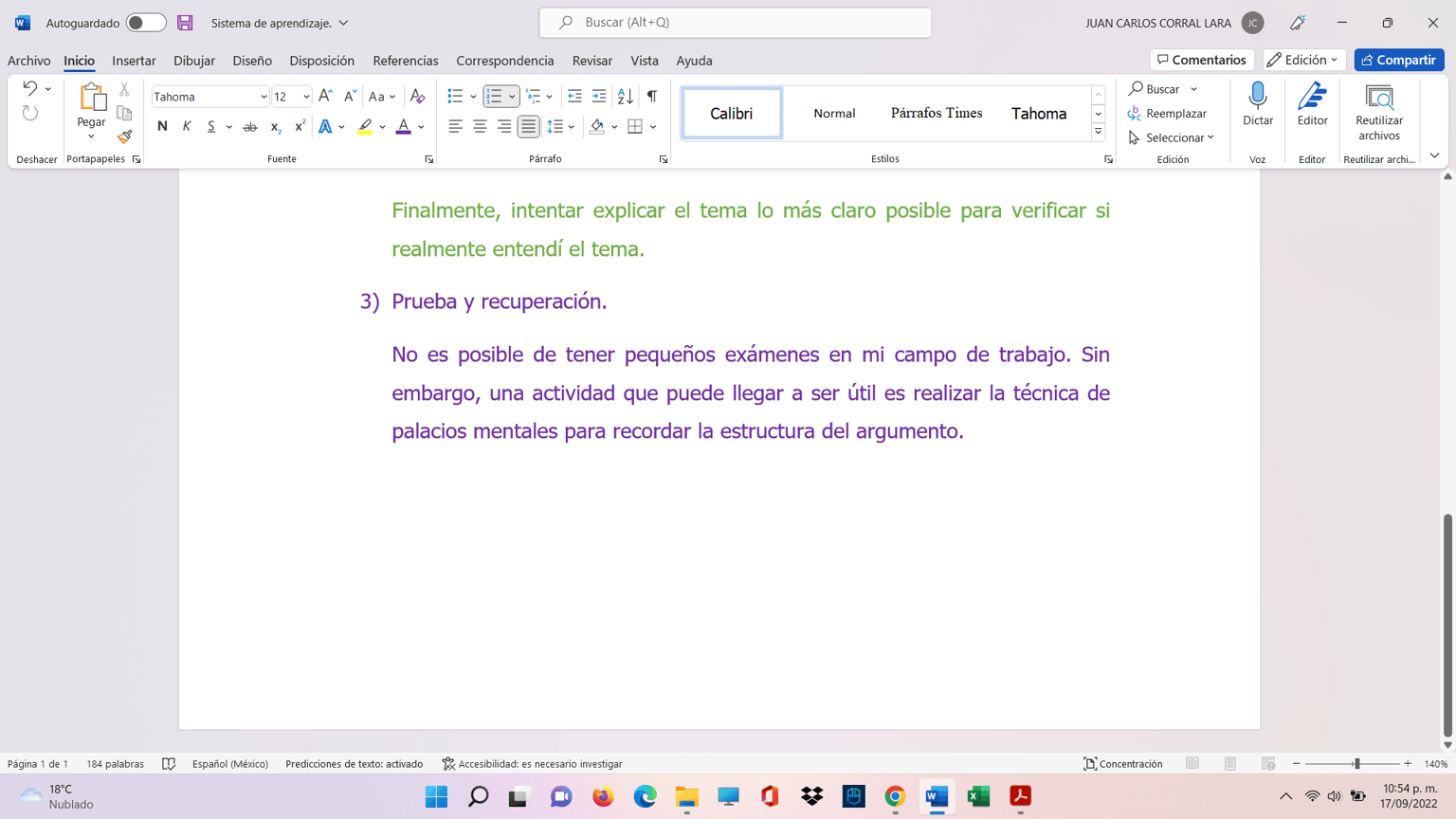Click Reutilizar archivos icon
Image resolution: width=1456 pixels, height=819 pixels.
1379,97
